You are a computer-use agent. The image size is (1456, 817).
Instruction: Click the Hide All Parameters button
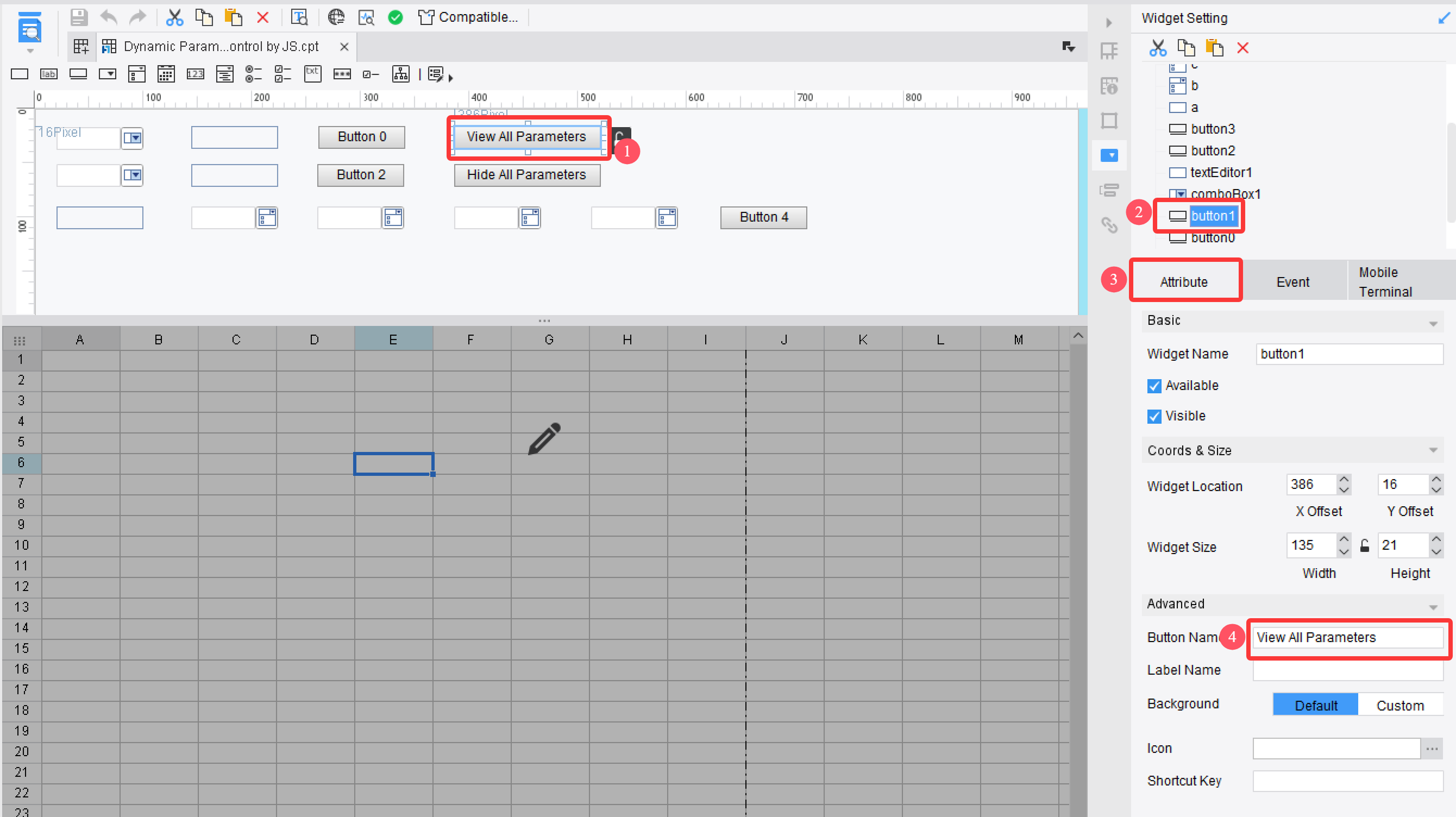coord(527,175)
